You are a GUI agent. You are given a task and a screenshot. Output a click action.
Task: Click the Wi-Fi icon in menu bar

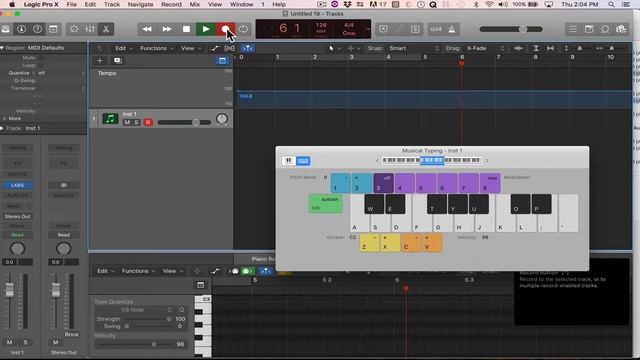(489, 4)
